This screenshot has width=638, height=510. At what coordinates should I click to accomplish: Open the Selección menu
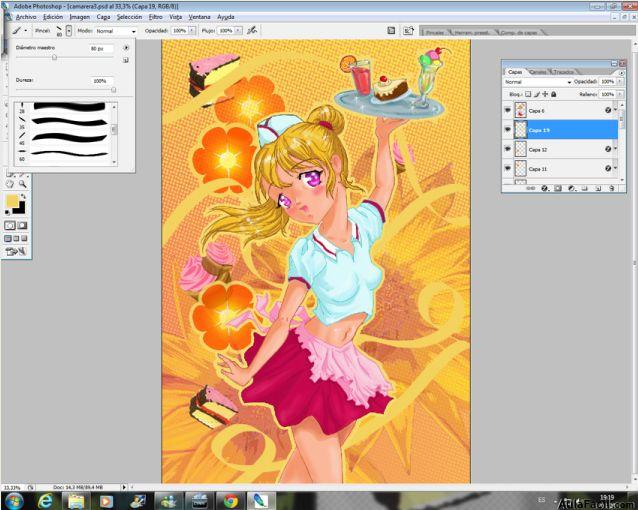(129, 17)
